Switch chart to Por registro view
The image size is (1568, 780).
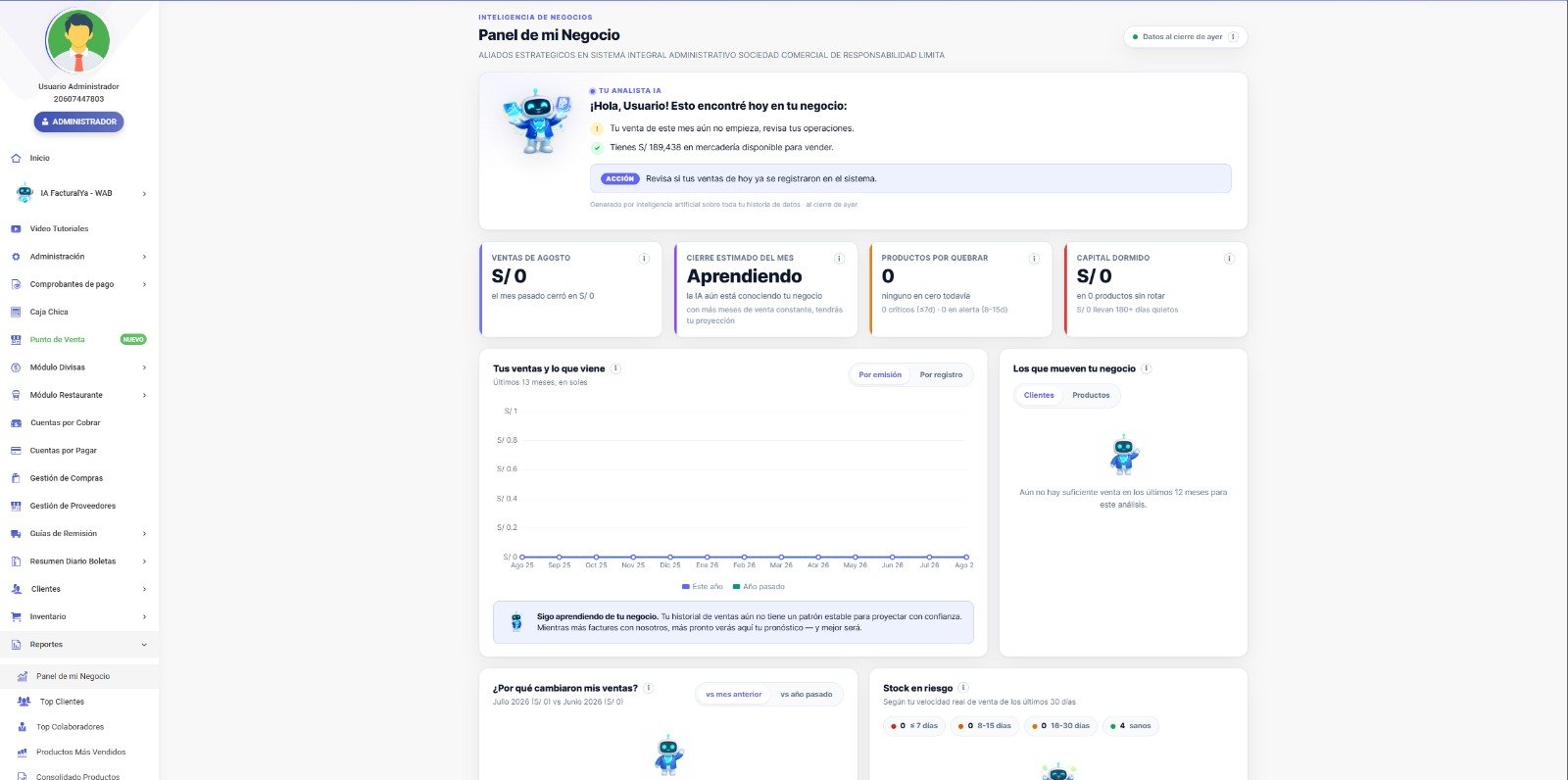pyautogui.click(x=941, y=375)
